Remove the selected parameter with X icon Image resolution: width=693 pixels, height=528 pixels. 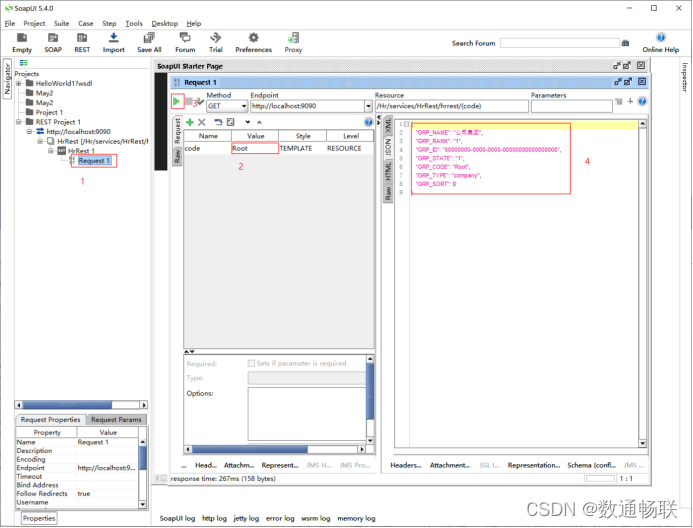pos(202,122)
